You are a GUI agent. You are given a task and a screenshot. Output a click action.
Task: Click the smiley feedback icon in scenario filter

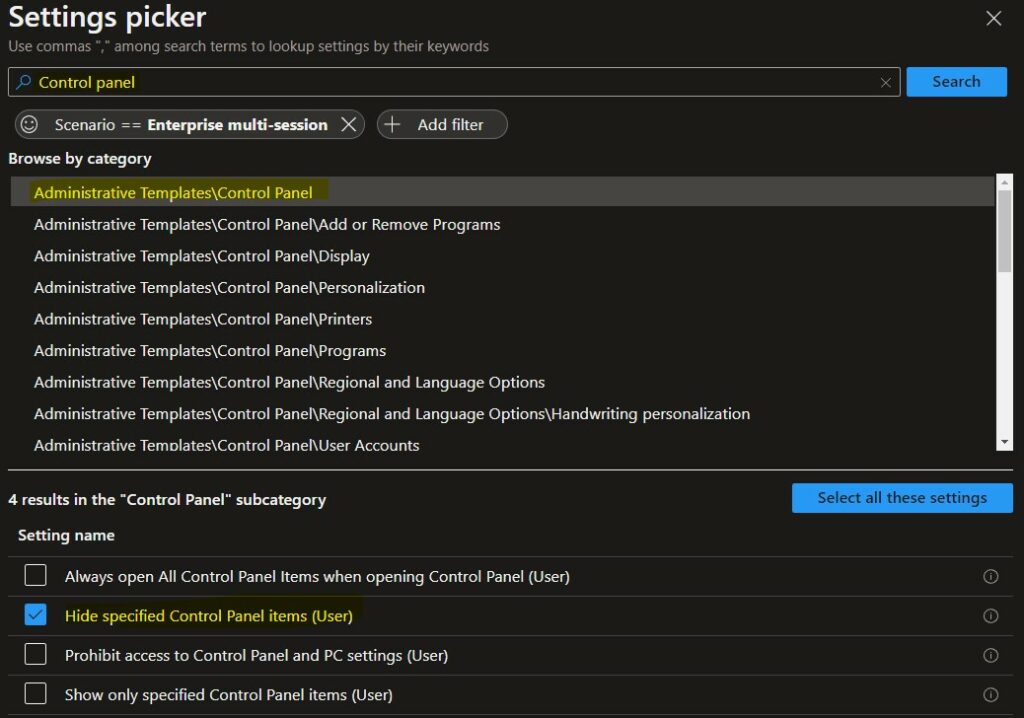(30, 125)
